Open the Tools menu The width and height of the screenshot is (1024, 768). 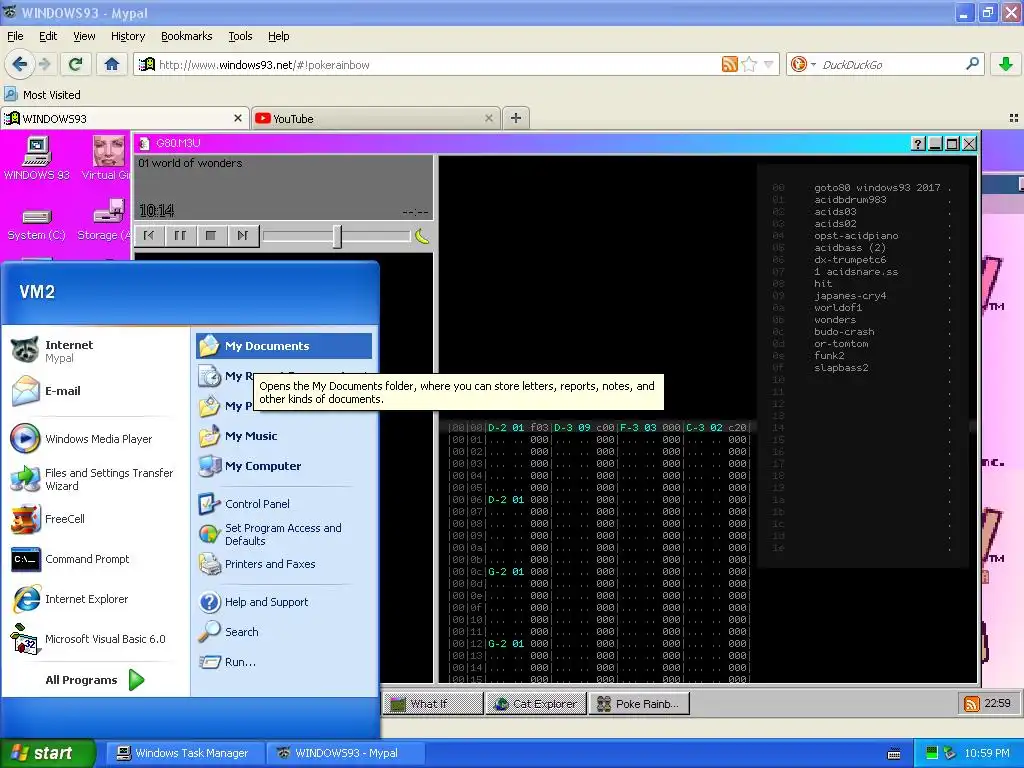tap(240, 36)
